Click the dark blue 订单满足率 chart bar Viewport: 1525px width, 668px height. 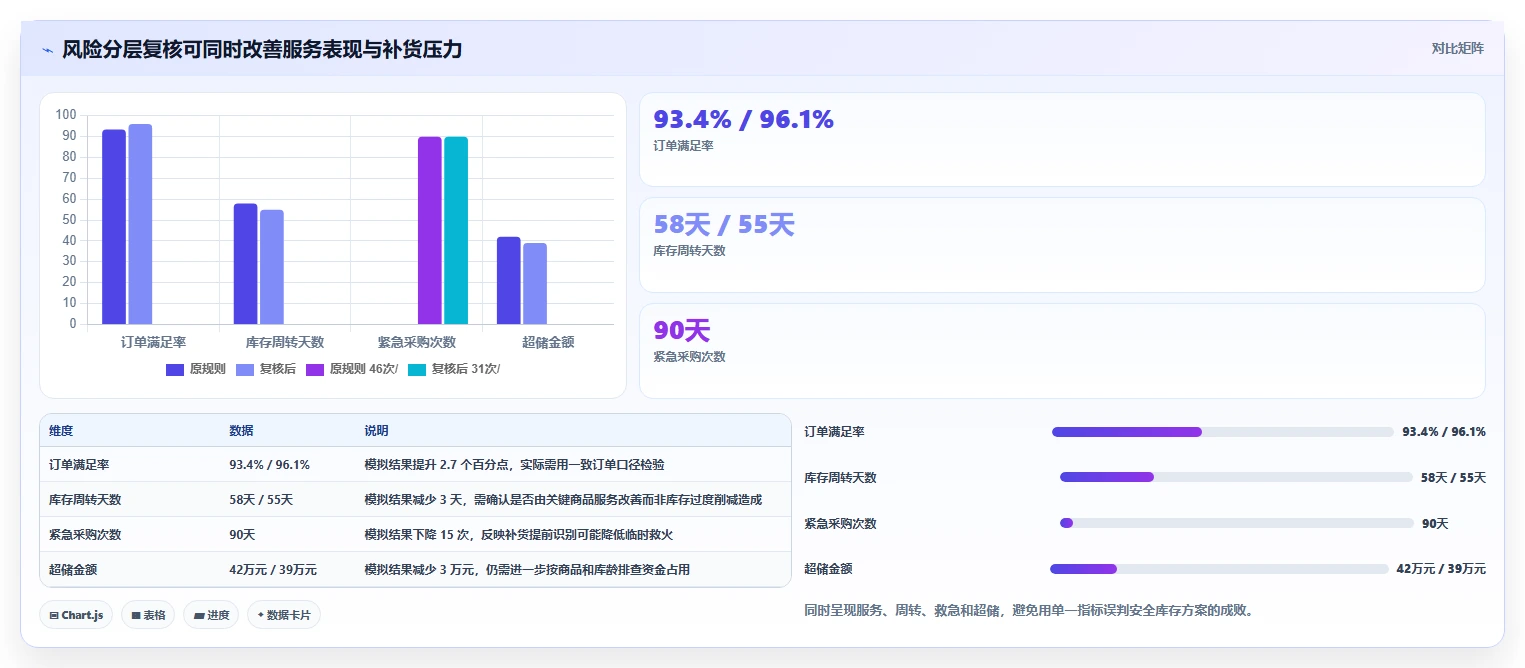pyautogui.click(x=114, y=227)
